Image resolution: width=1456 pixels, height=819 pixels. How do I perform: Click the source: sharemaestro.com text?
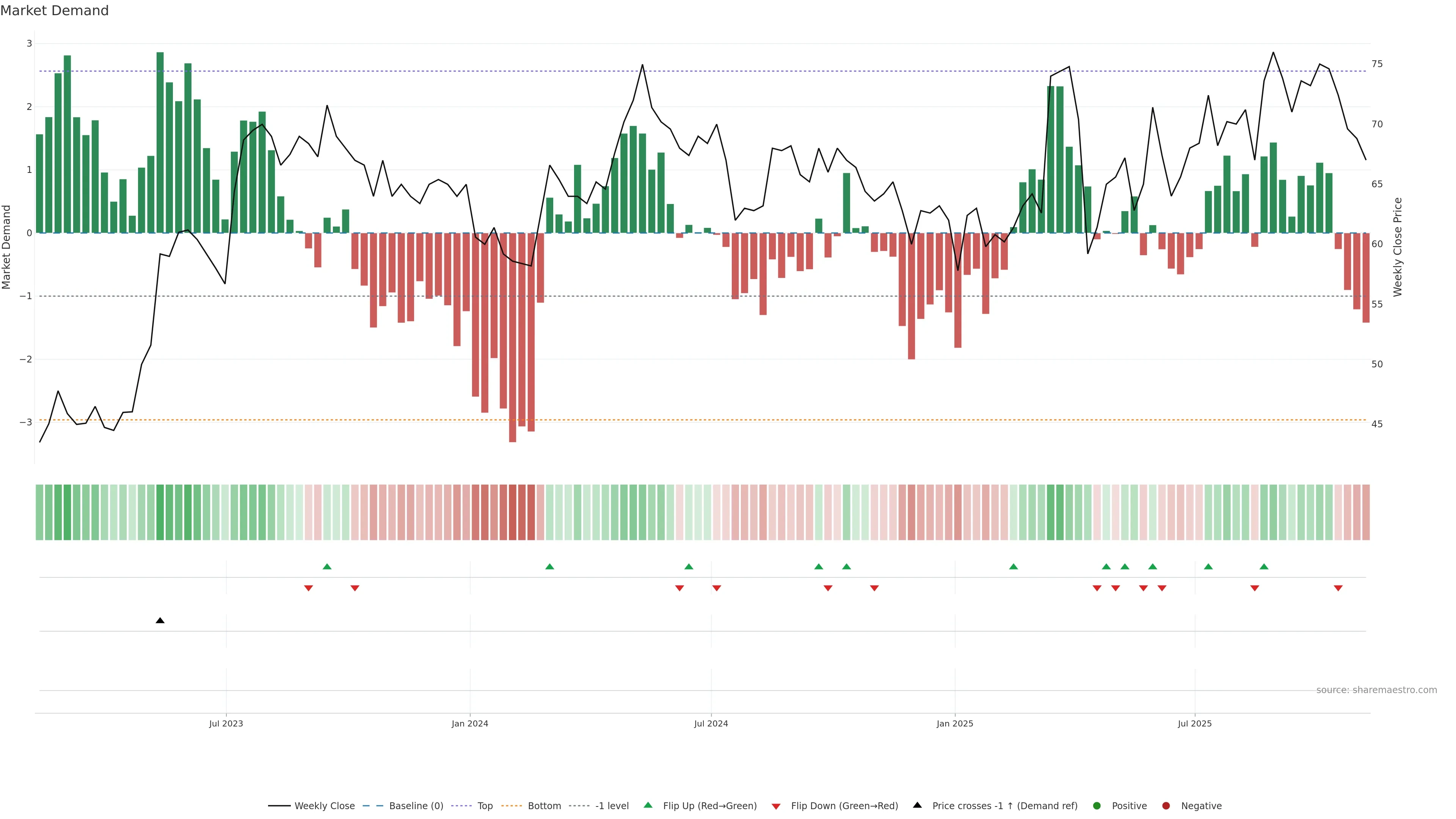click(1376, 690)
